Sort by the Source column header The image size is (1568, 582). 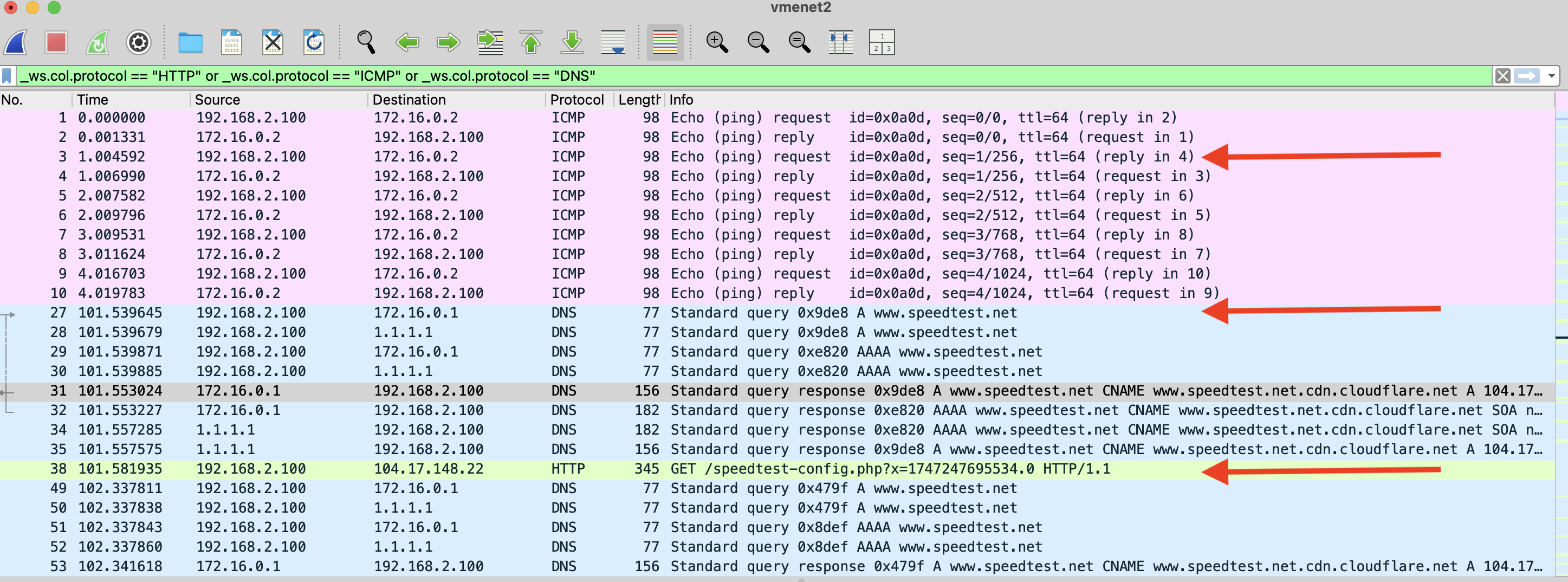(x=280, y=100)
